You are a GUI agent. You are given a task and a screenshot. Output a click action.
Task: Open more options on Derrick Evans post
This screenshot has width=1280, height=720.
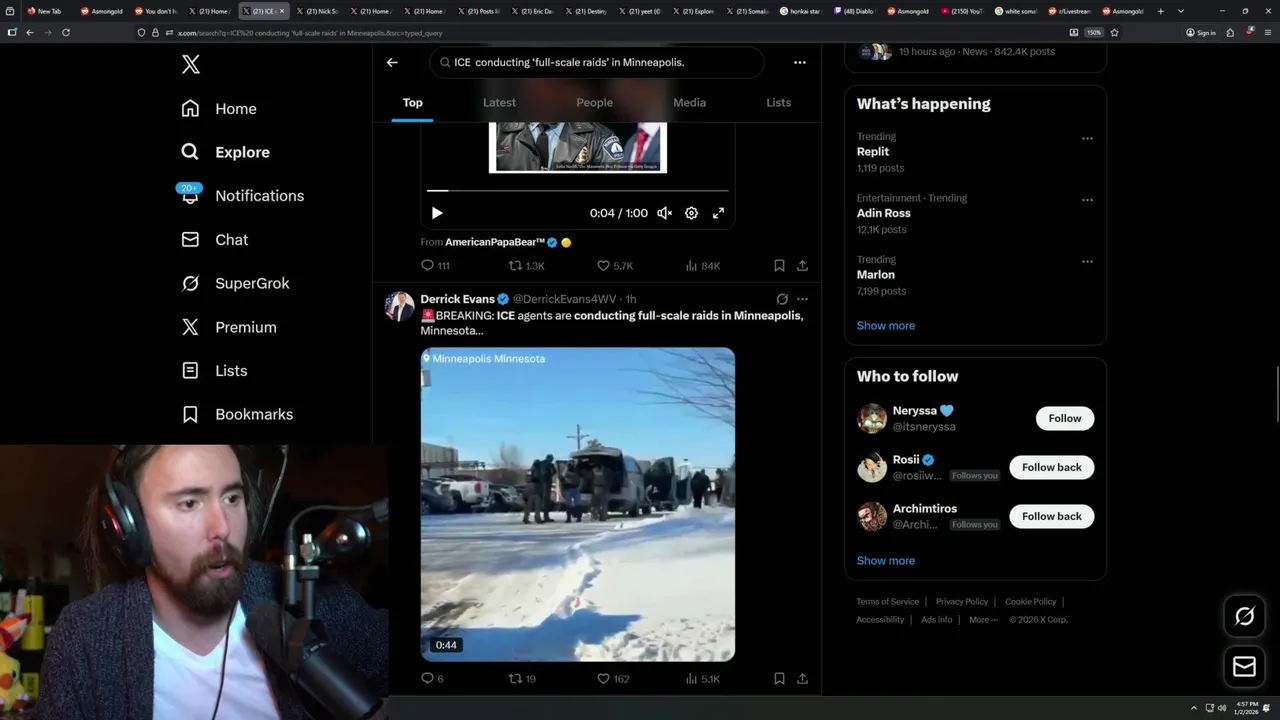(802, 299)
